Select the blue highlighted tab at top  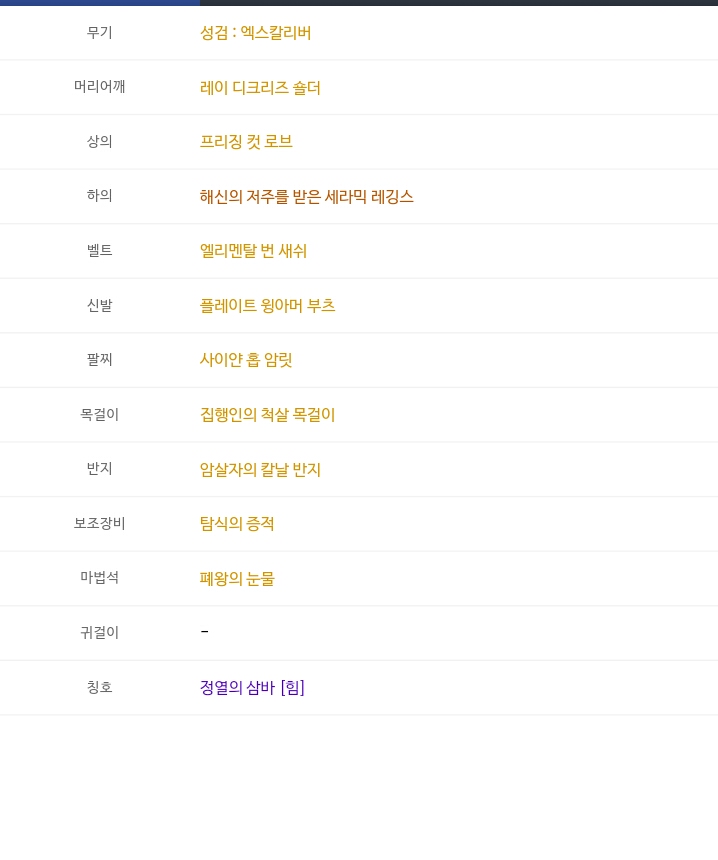tap(100, 3)
